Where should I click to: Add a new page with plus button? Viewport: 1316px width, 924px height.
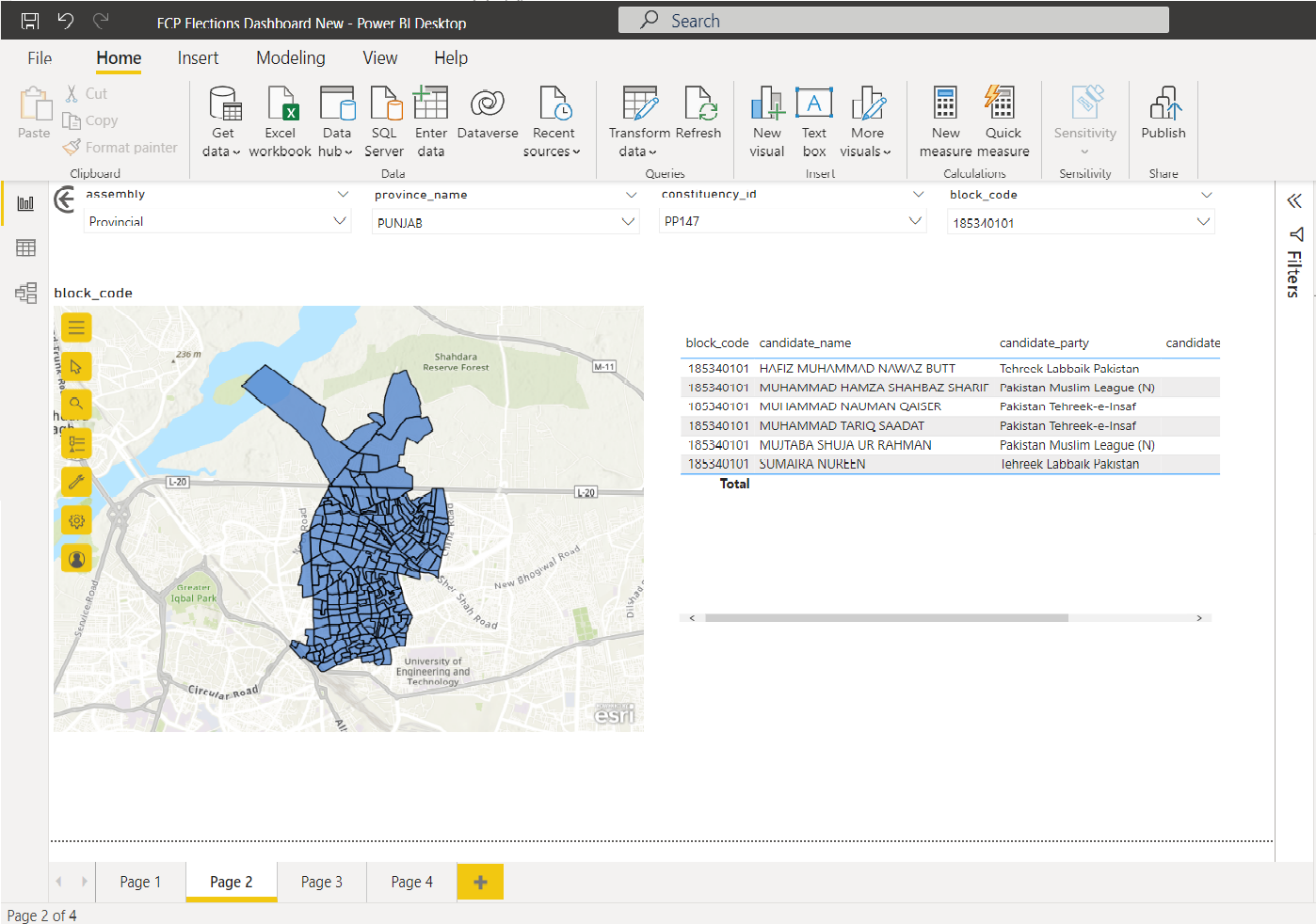point(480,882)
